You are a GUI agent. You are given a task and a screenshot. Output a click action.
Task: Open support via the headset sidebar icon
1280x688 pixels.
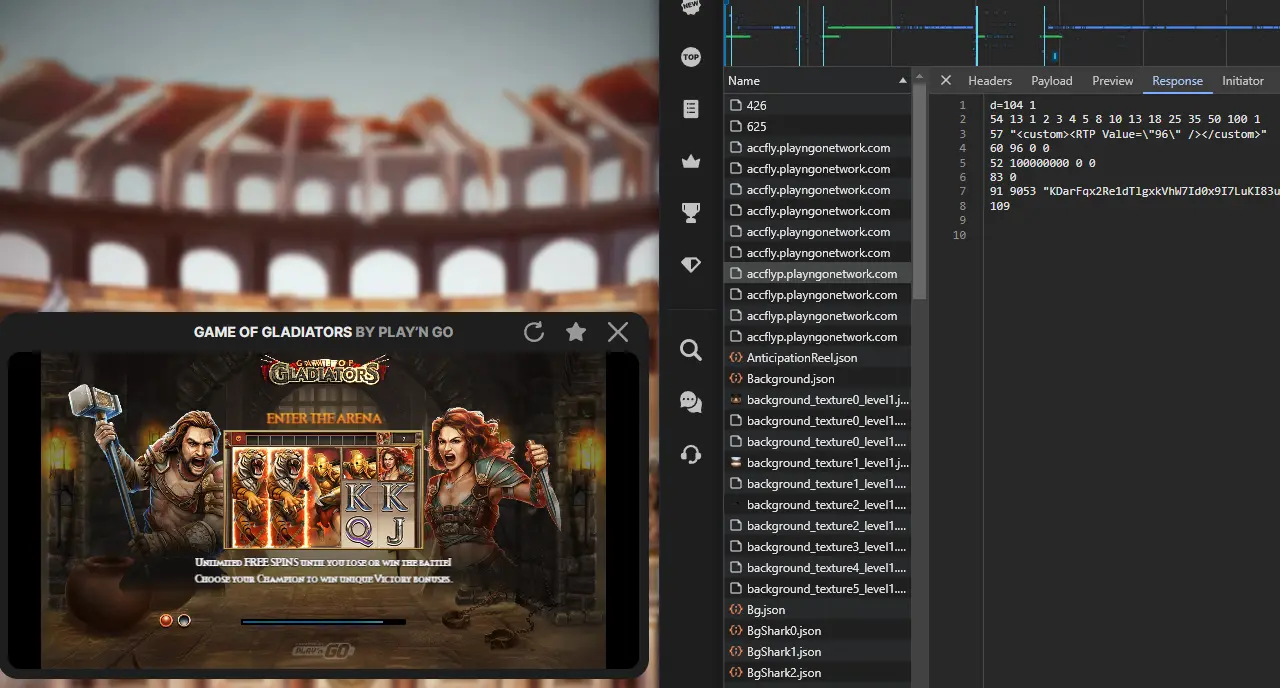691,454
